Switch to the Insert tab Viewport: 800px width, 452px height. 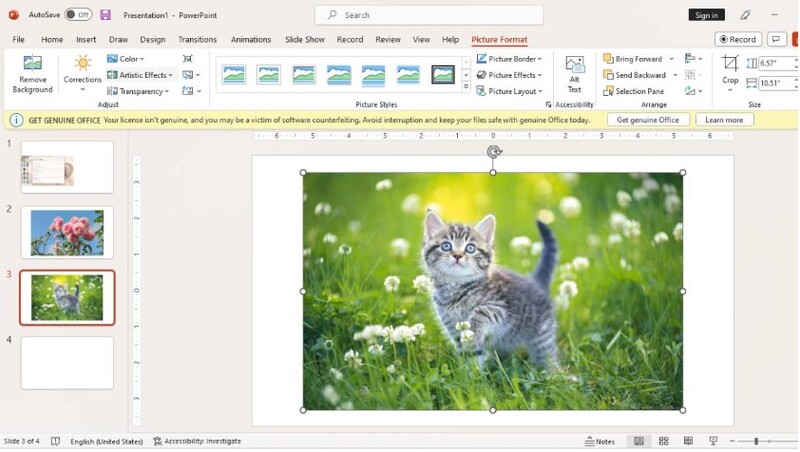(x=86, y=39)
